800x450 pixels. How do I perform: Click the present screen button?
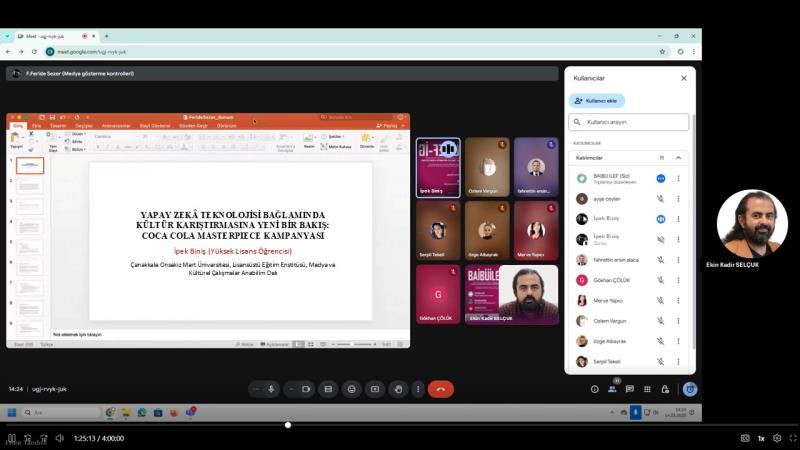point(375,389)
